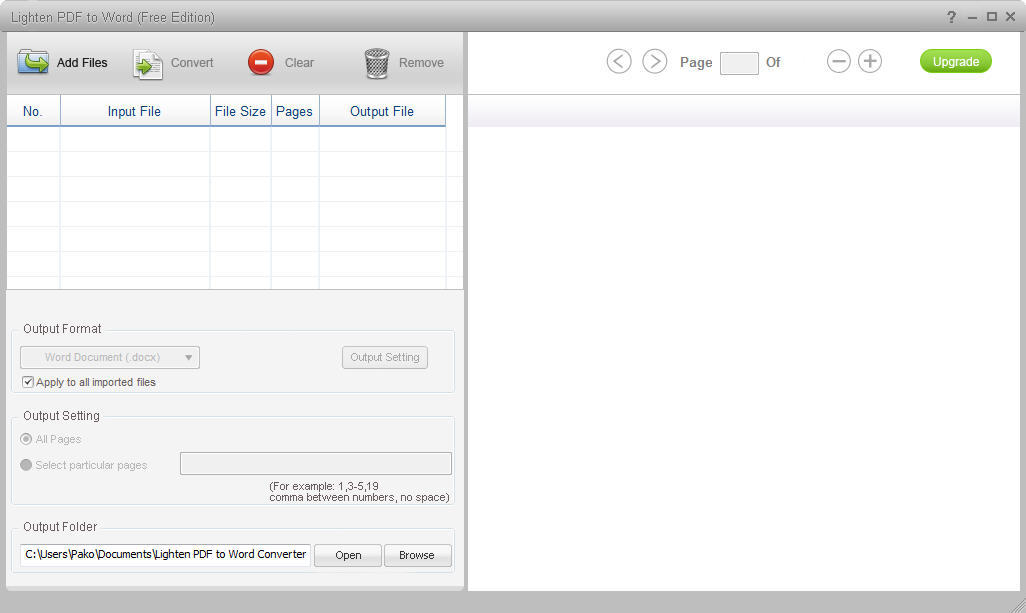Click the File Size column header
The width and height of the screenshot is (1026, 613).
tap(240, 111)
